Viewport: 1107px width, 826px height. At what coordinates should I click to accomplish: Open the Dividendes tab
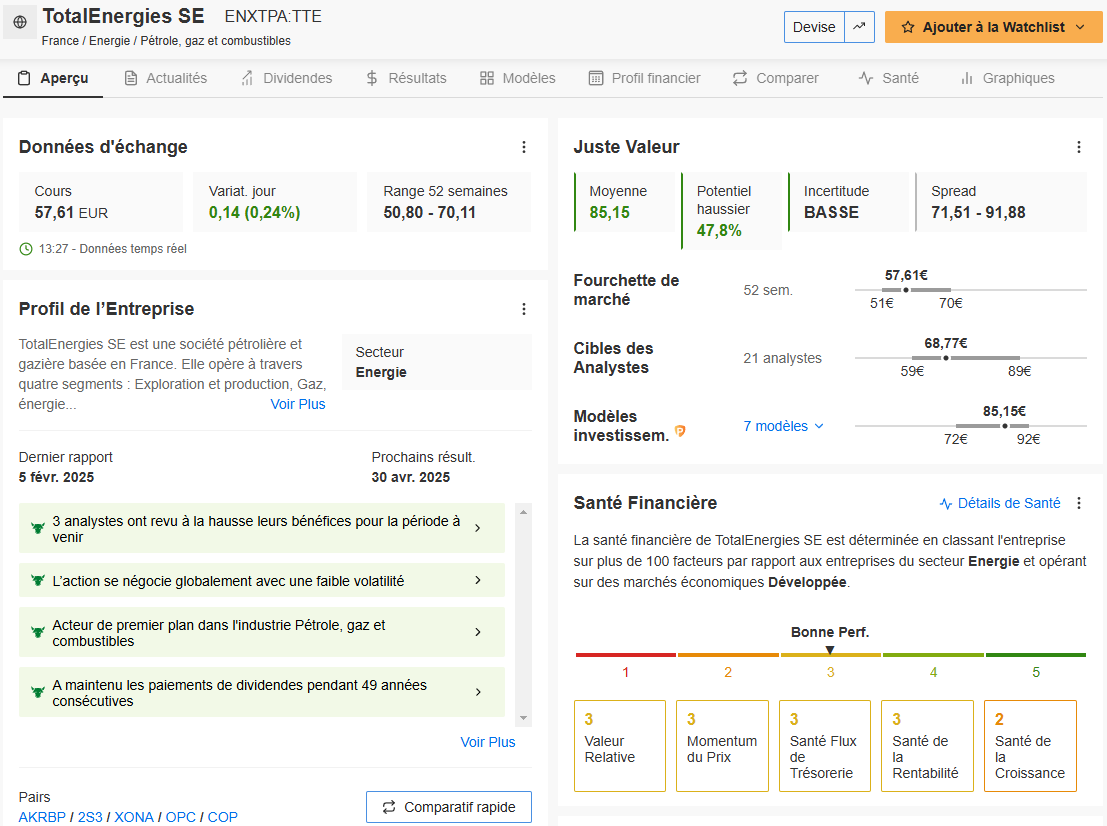click(287, 78)
